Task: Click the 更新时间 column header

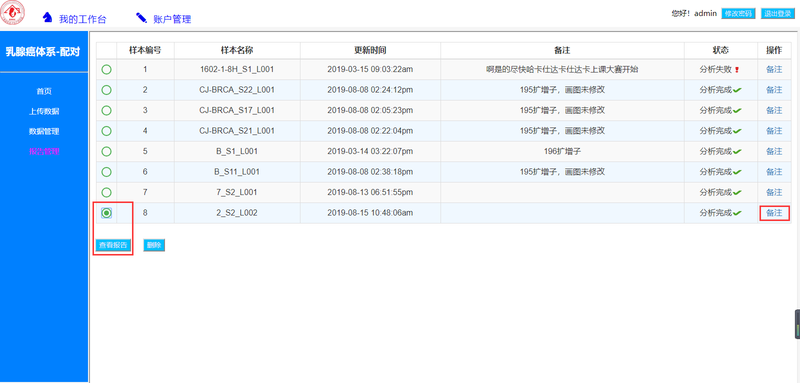Action: pos(370,50)
